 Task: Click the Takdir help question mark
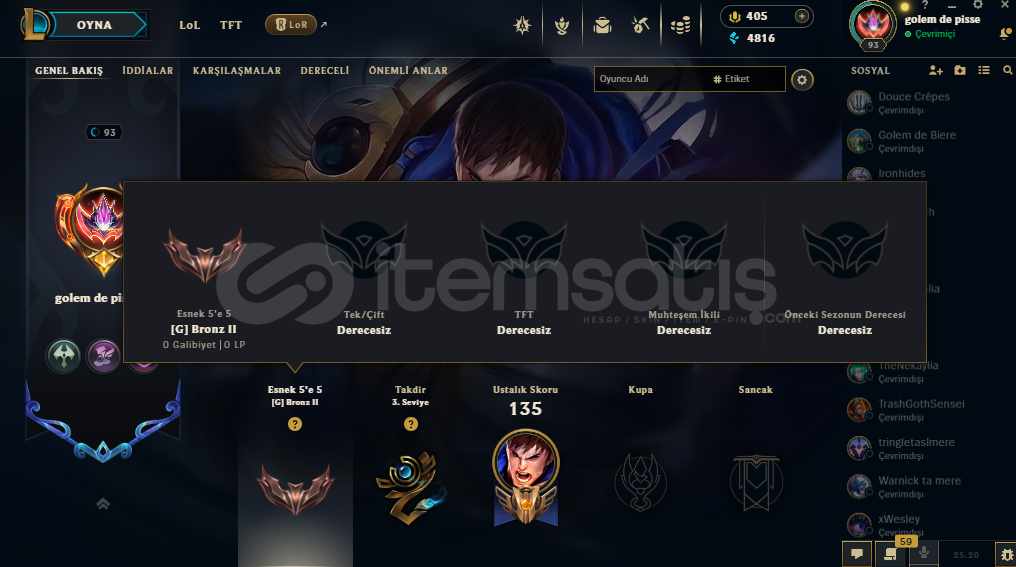pyautogui.click(x=411, y=424)
